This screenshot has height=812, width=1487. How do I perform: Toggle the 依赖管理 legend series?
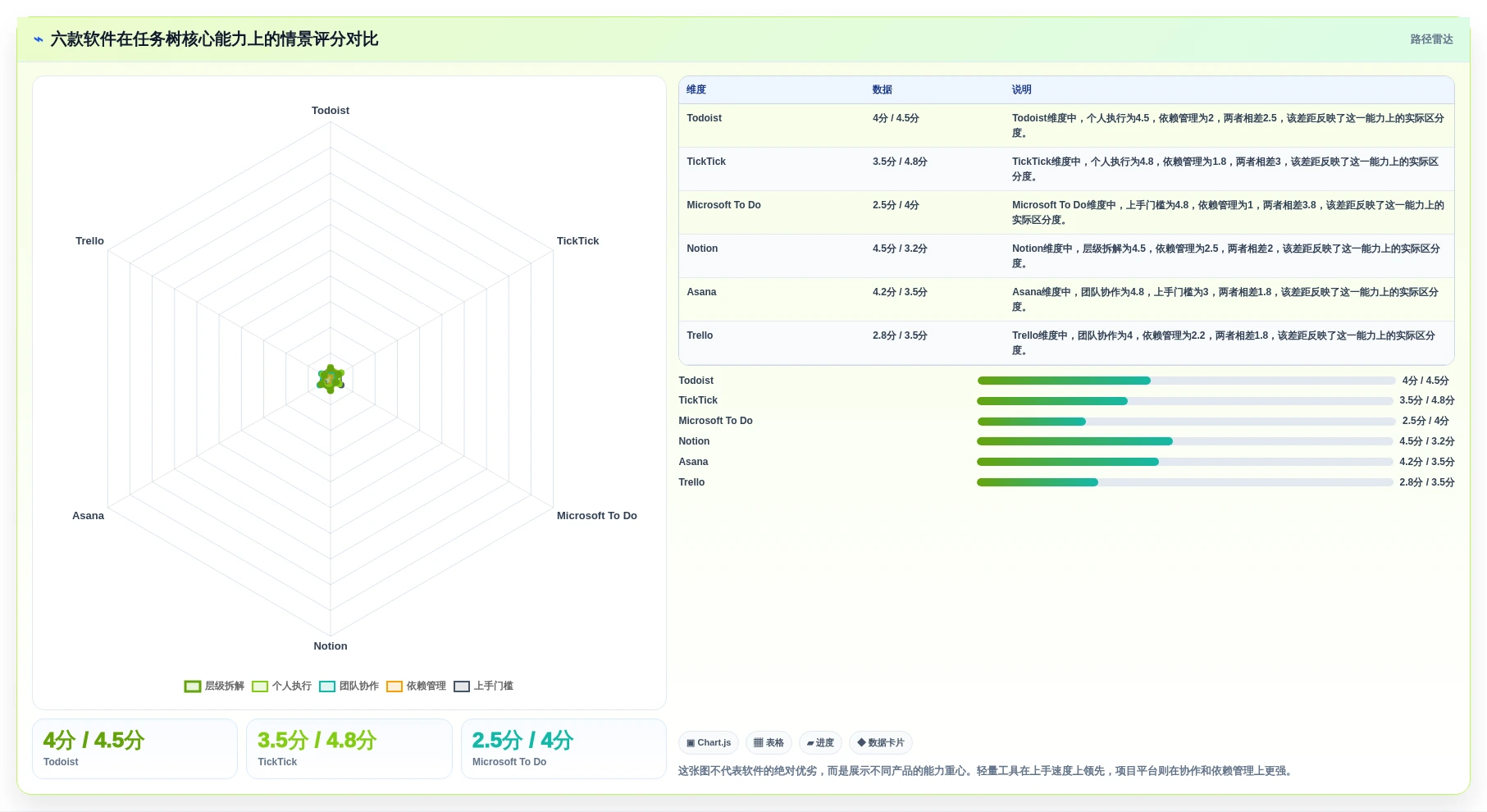(x=417, y=686)
